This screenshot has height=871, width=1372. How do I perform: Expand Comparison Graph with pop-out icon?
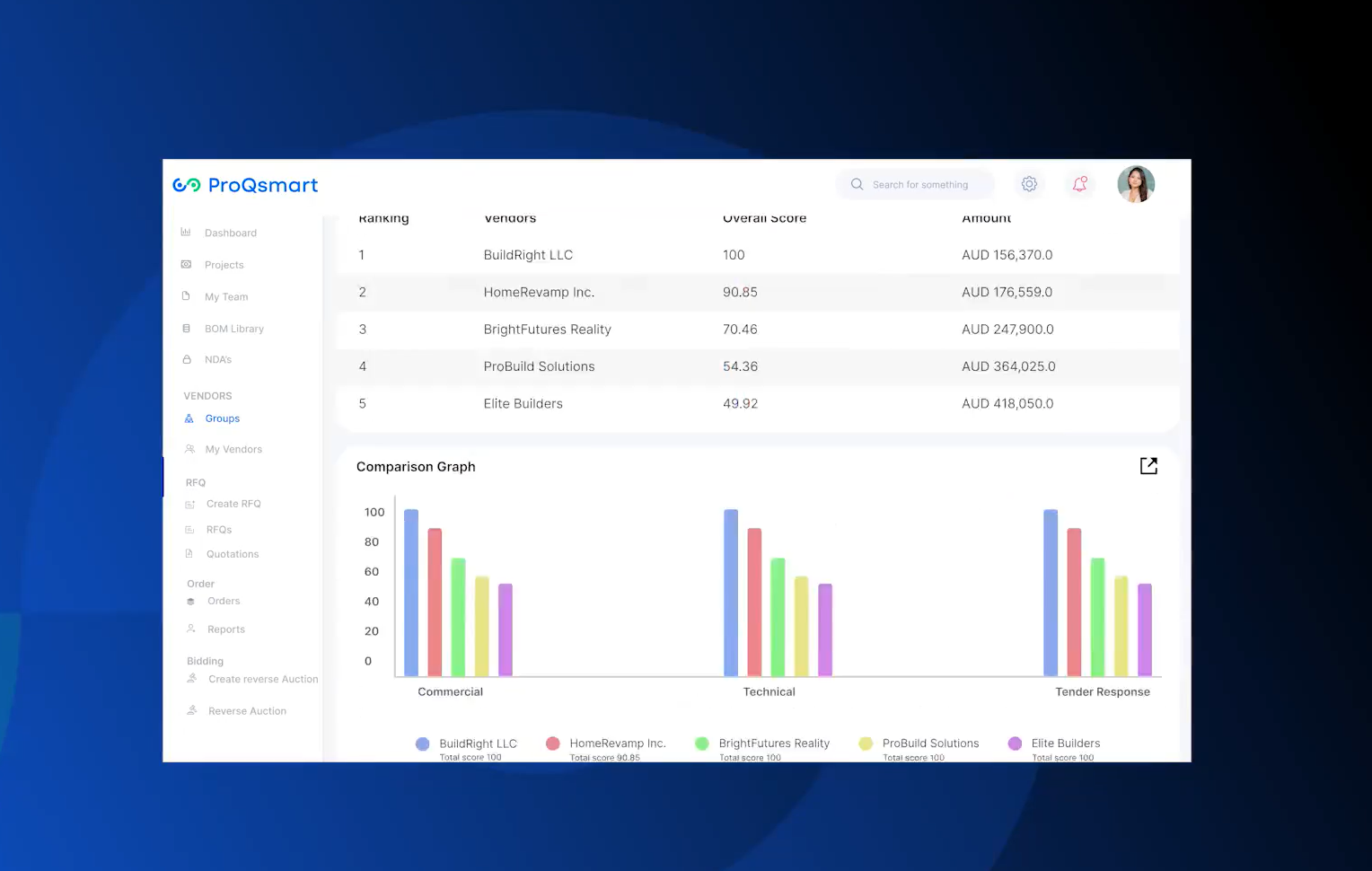1148,466
